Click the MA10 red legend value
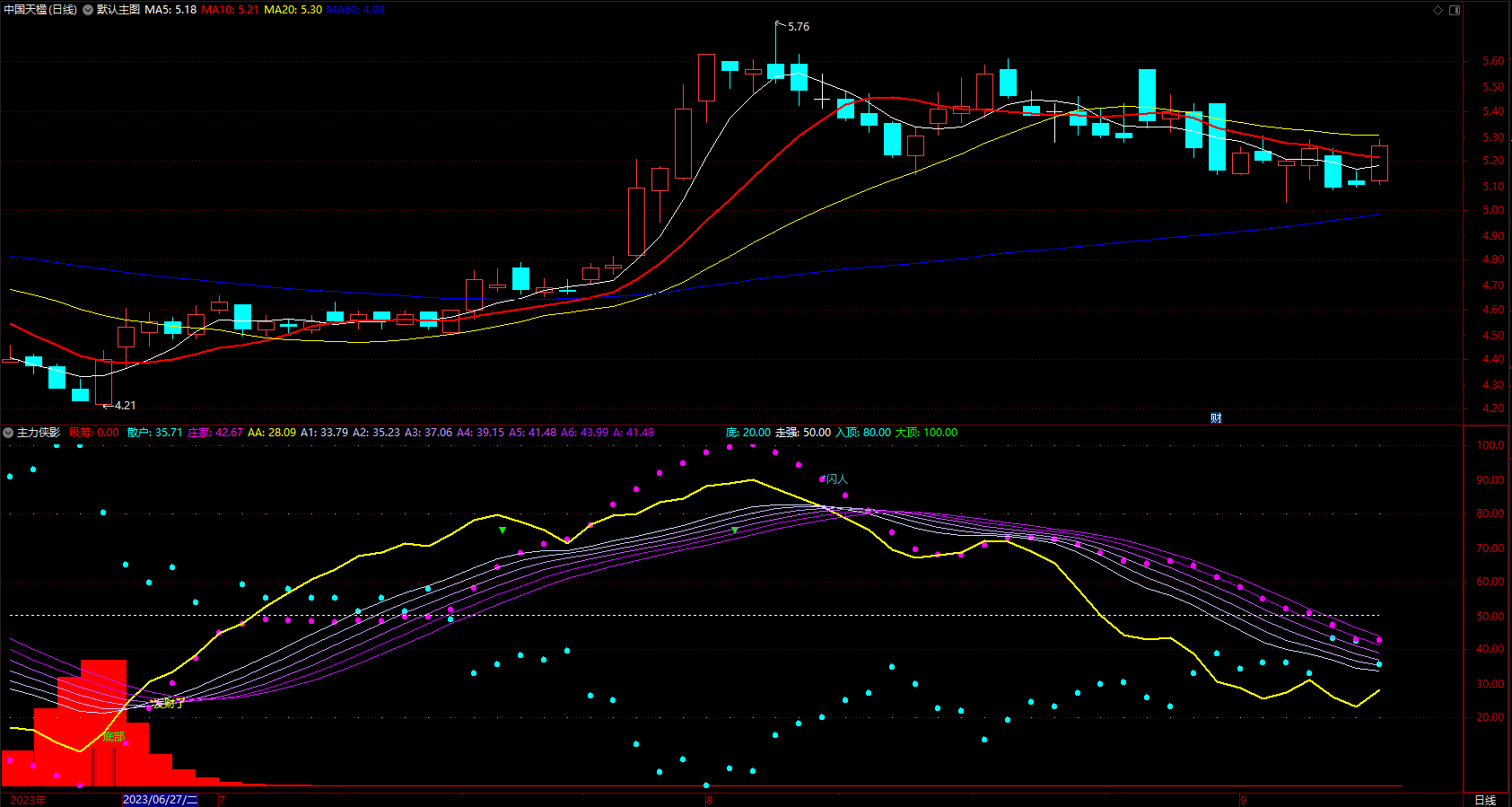 point(231,10)
